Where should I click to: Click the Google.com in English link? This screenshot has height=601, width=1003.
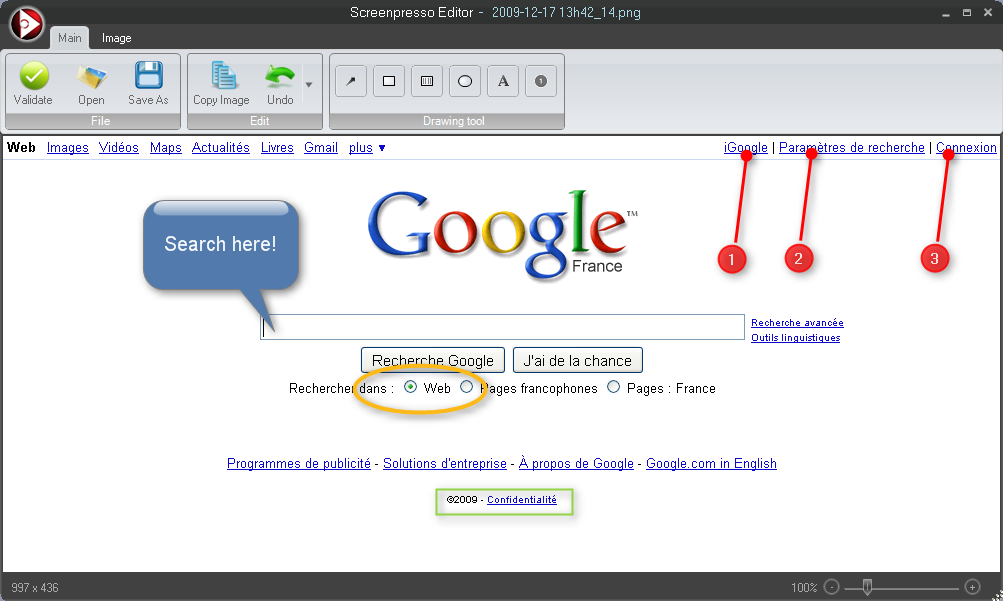tap(711, 464)
